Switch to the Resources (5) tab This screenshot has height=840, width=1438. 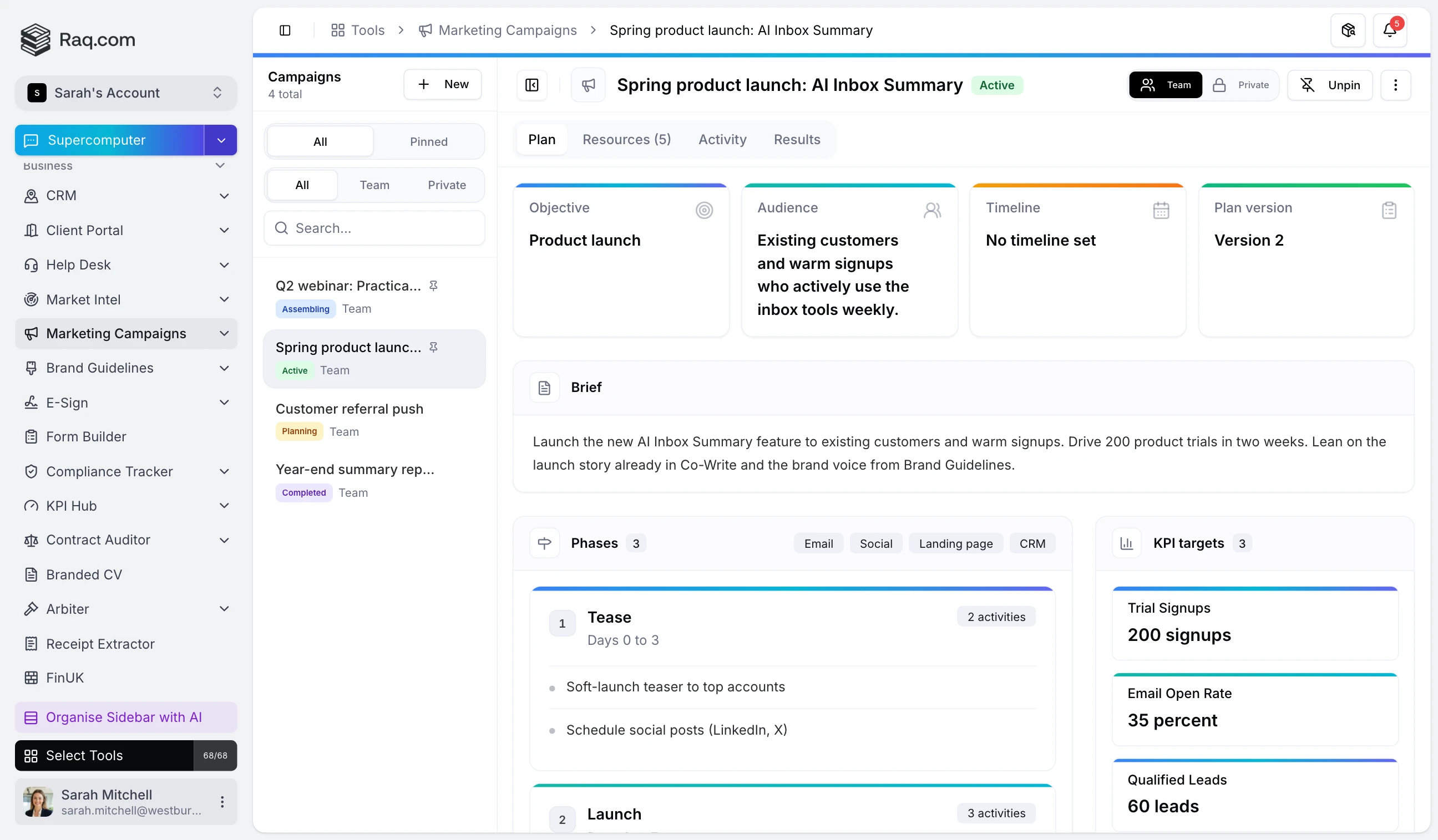pyautogui.click(x=626, y=139)
